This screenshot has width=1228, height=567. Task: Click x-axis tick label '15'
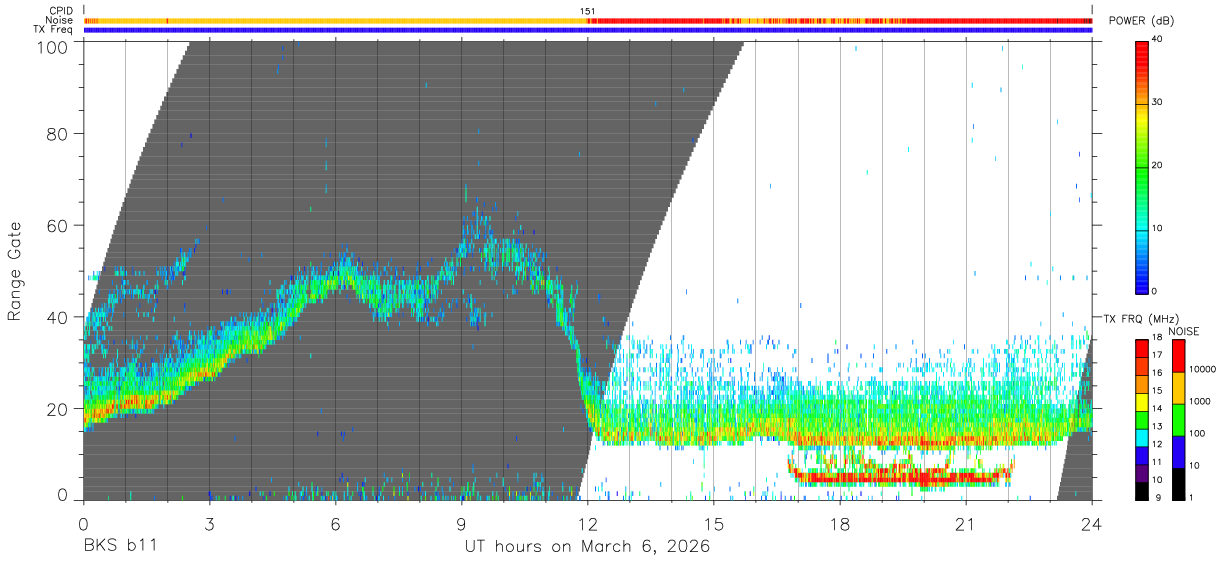pyautogui.click(x=713, y=524)
